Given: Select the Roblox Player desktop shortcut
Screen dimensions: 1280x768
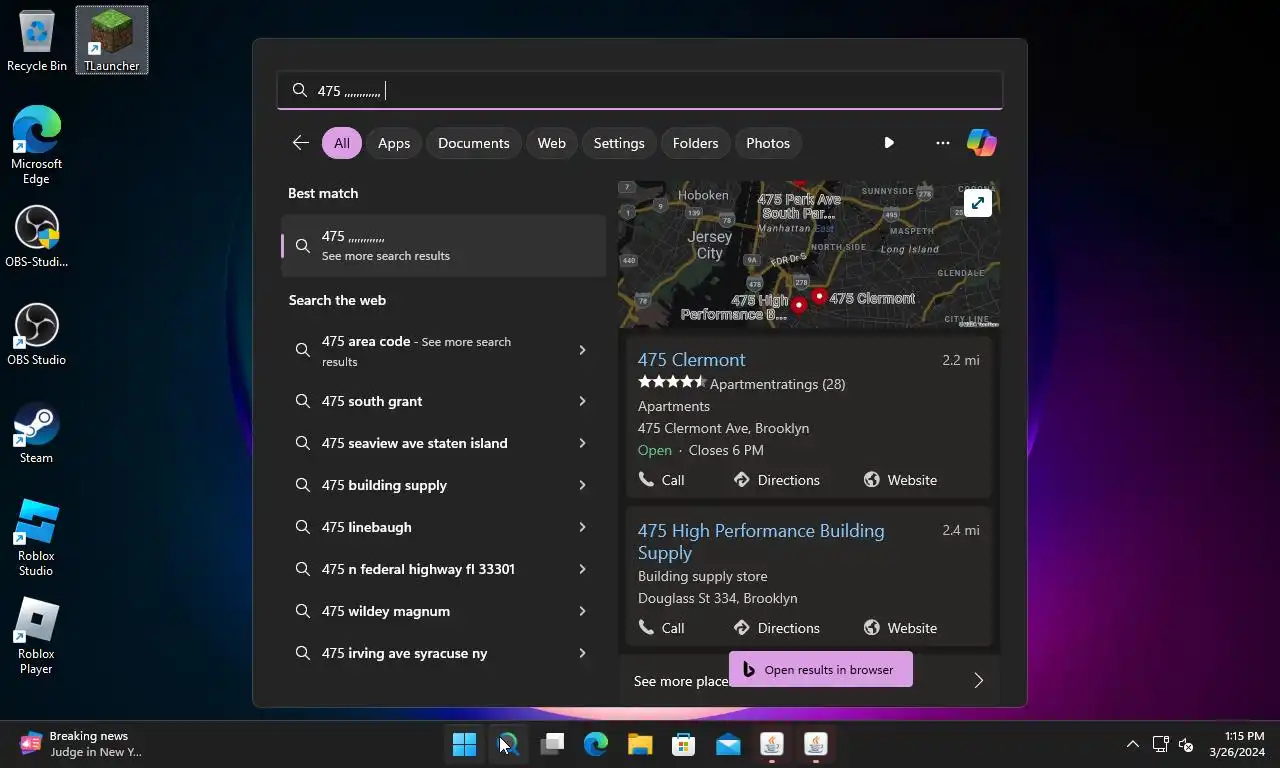Looking at the screenshot, I should point(37,636).
